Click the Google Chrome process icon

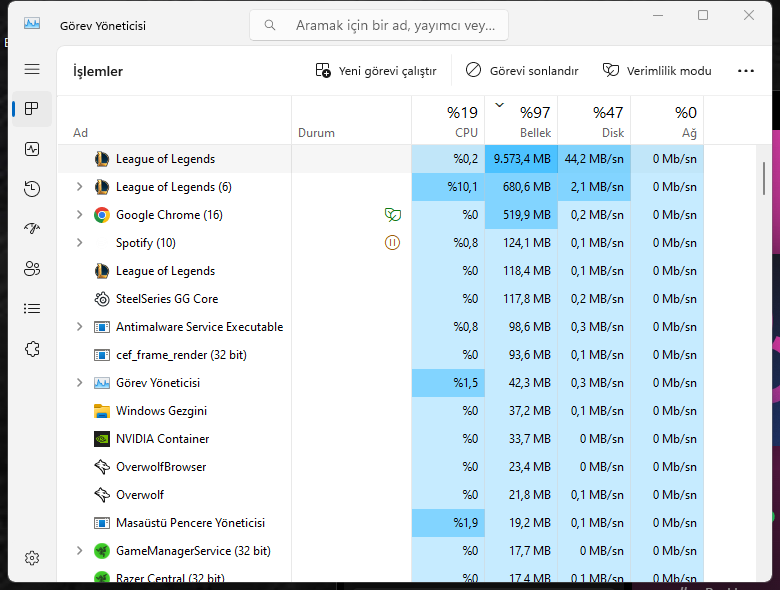[102, 215]
